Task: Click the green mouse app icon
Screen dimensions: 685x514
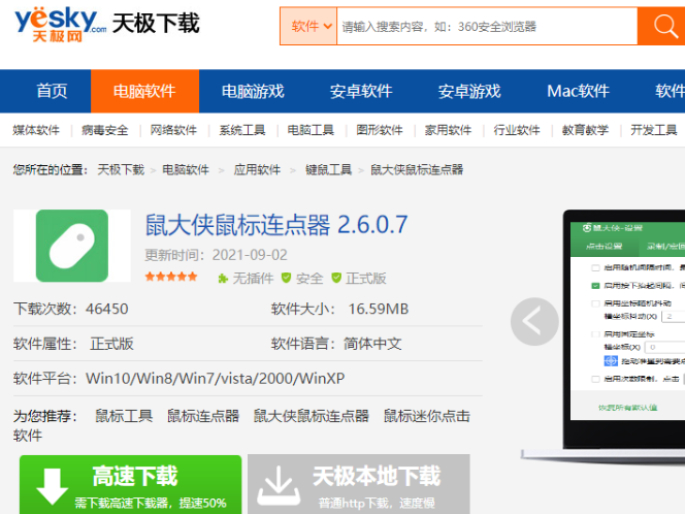Action: tap(72, 246)
